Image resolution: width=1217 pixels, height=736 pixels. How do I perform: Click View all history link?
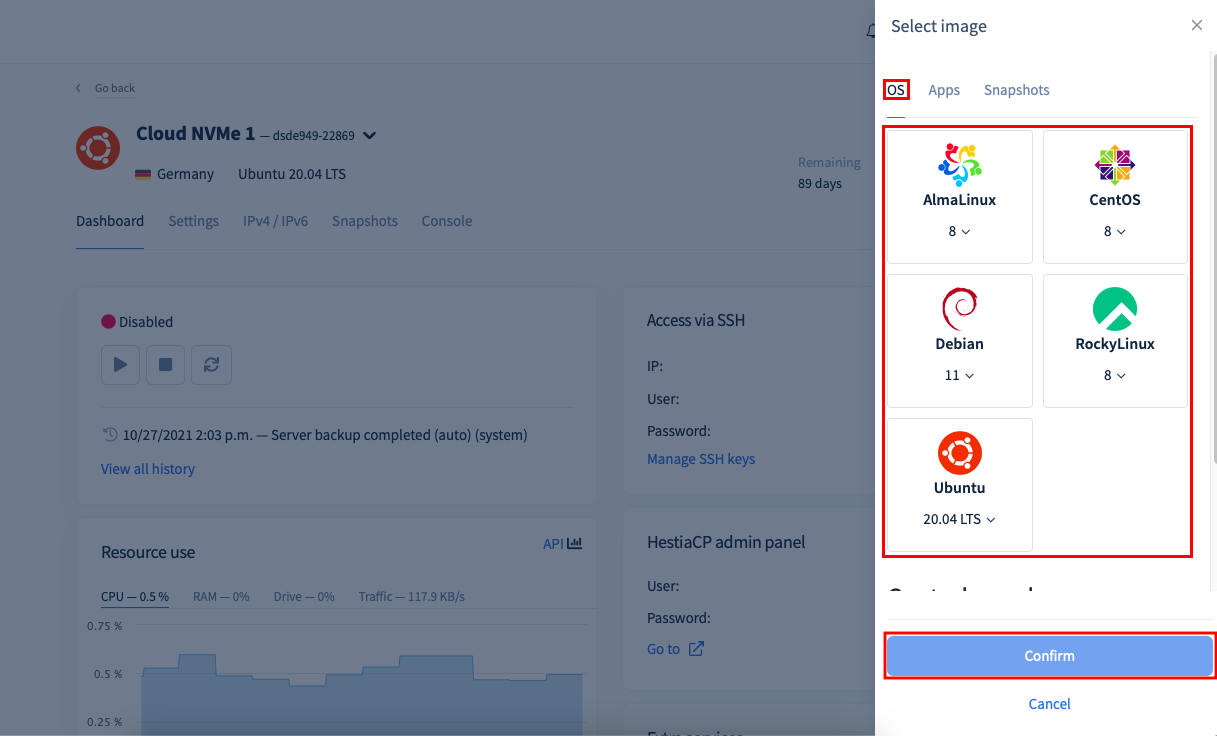pos(148,469)
